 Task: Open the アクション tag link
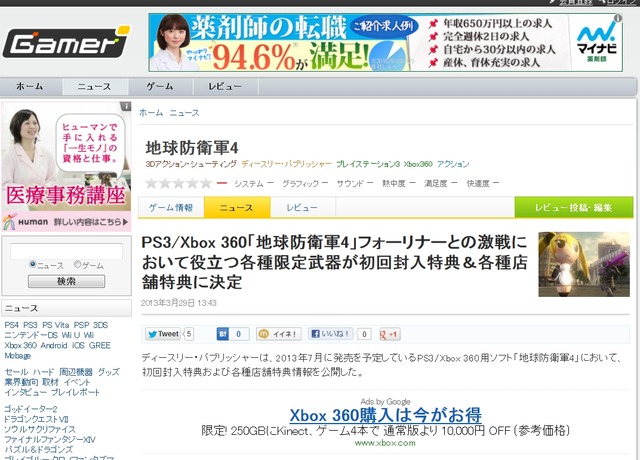click(x=453, y=164)
